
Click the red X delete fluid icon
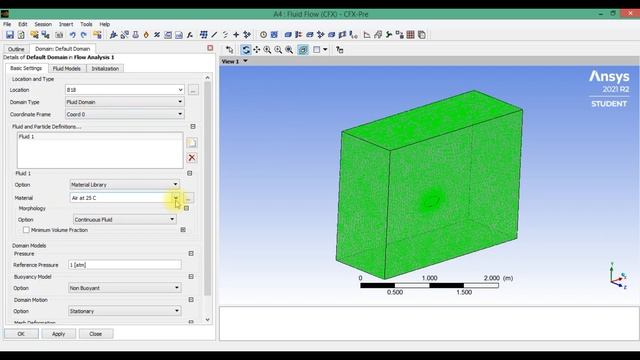(x=191, y=158)
